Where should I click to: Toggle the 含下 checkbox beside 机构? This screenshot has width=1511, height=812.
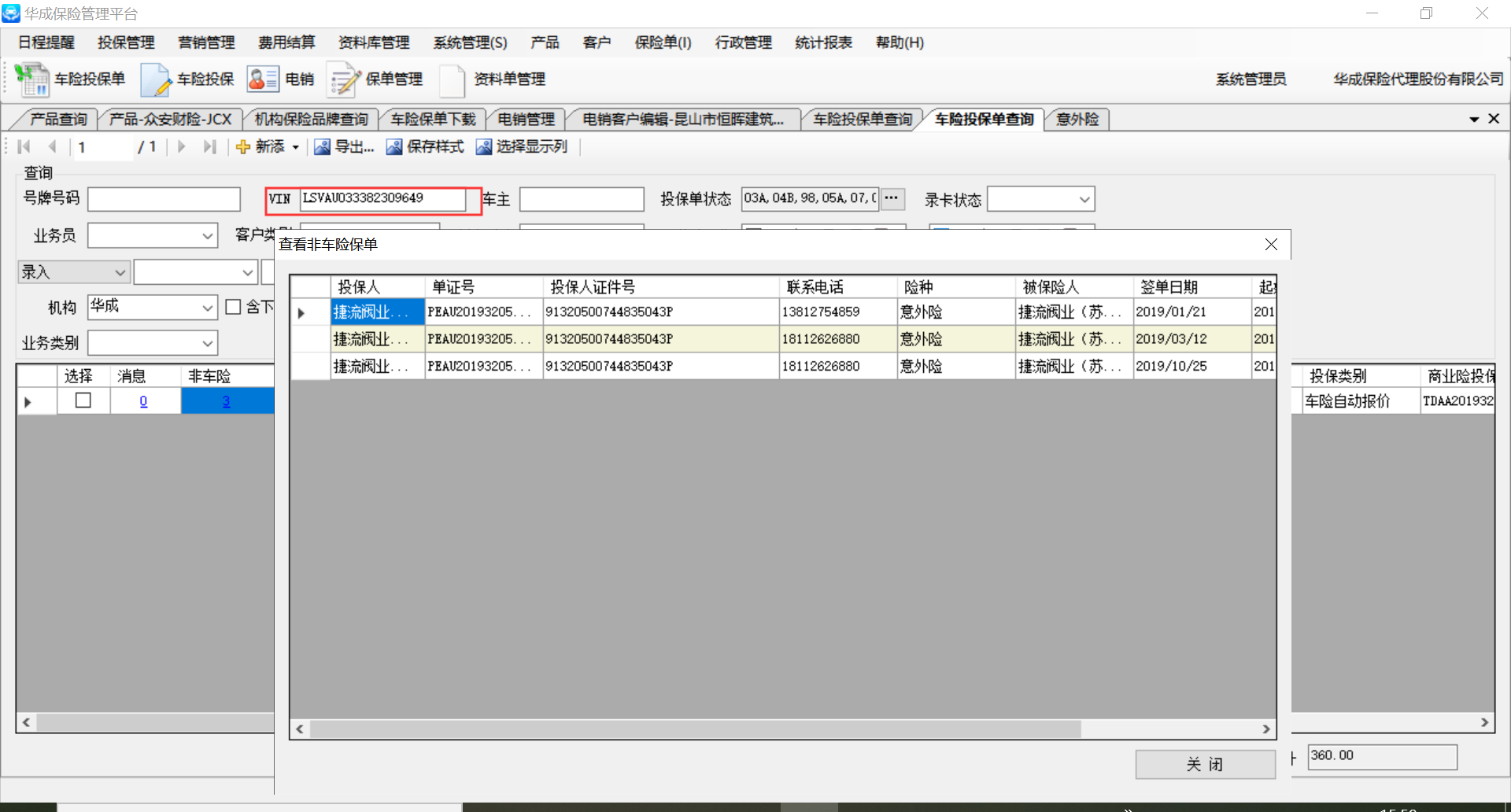coord(233,307)
